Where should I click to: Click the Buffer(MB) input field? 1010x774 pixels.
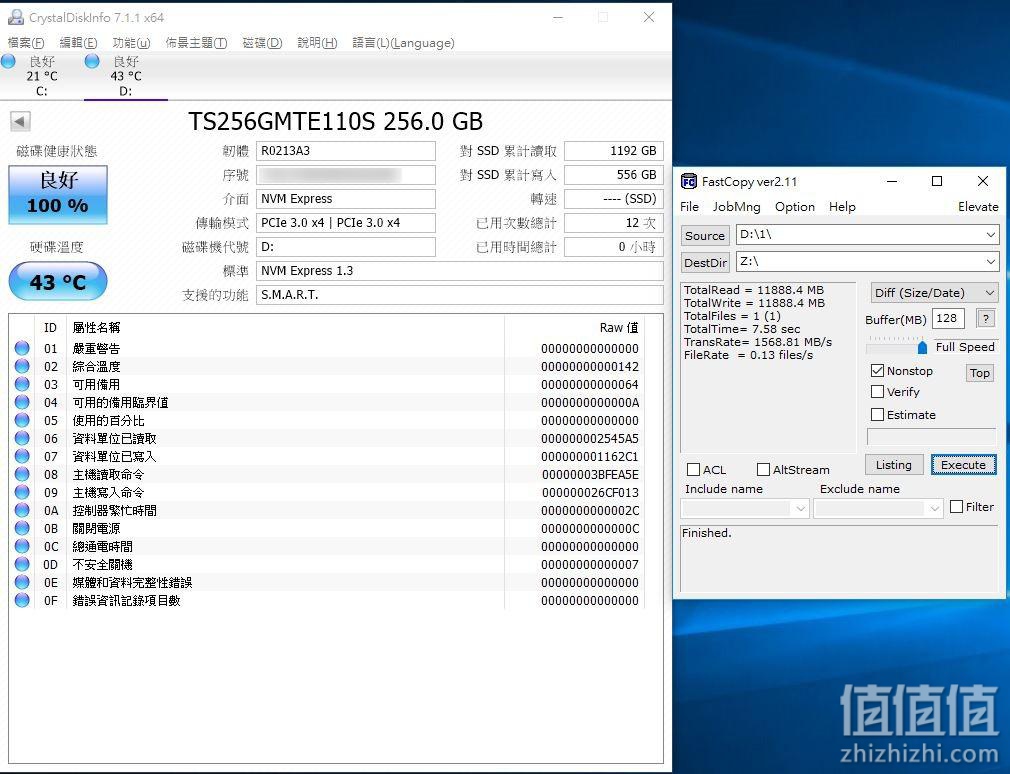pos(948,318)
